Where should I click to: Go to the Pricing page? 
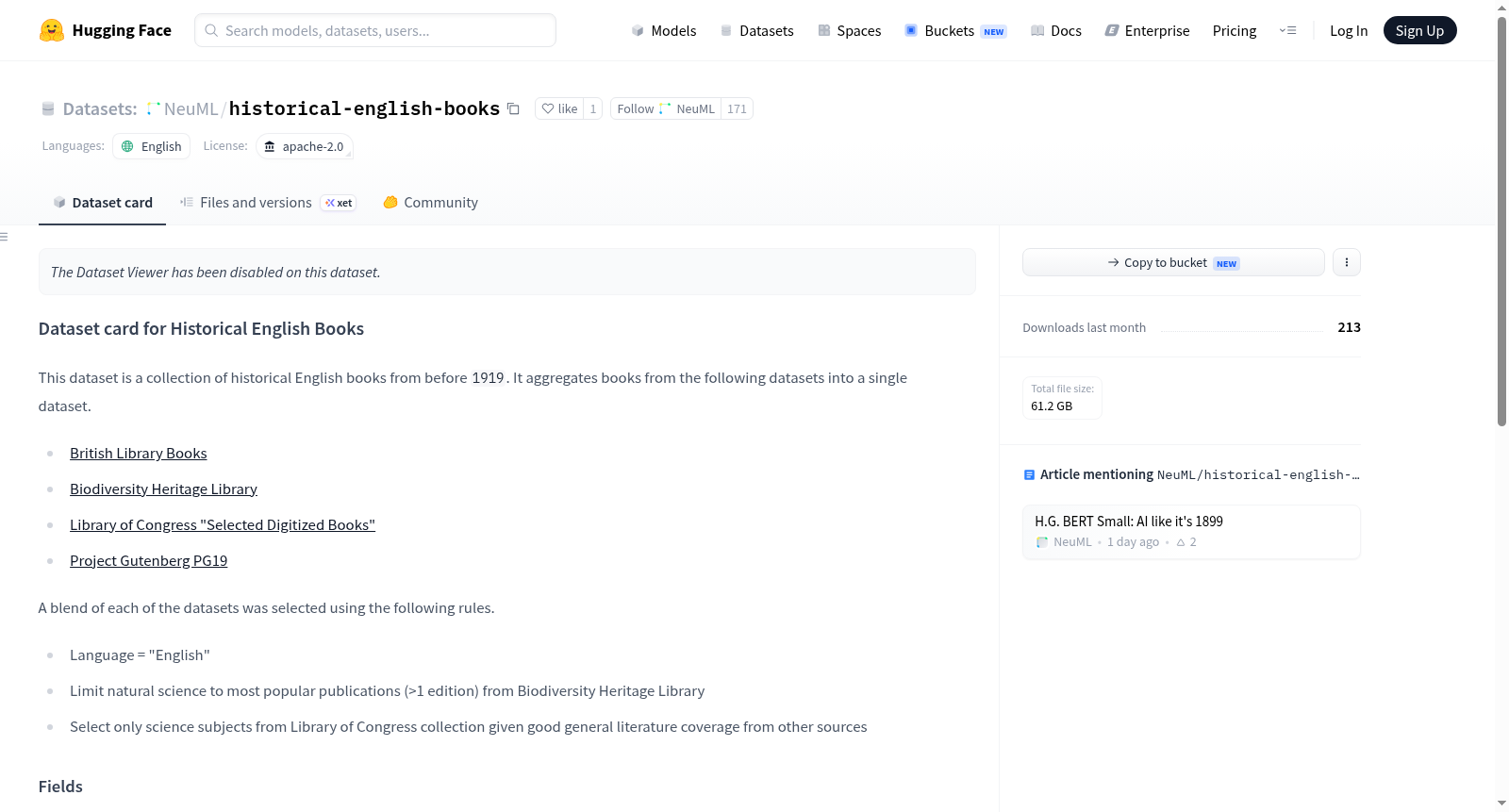1235,30
